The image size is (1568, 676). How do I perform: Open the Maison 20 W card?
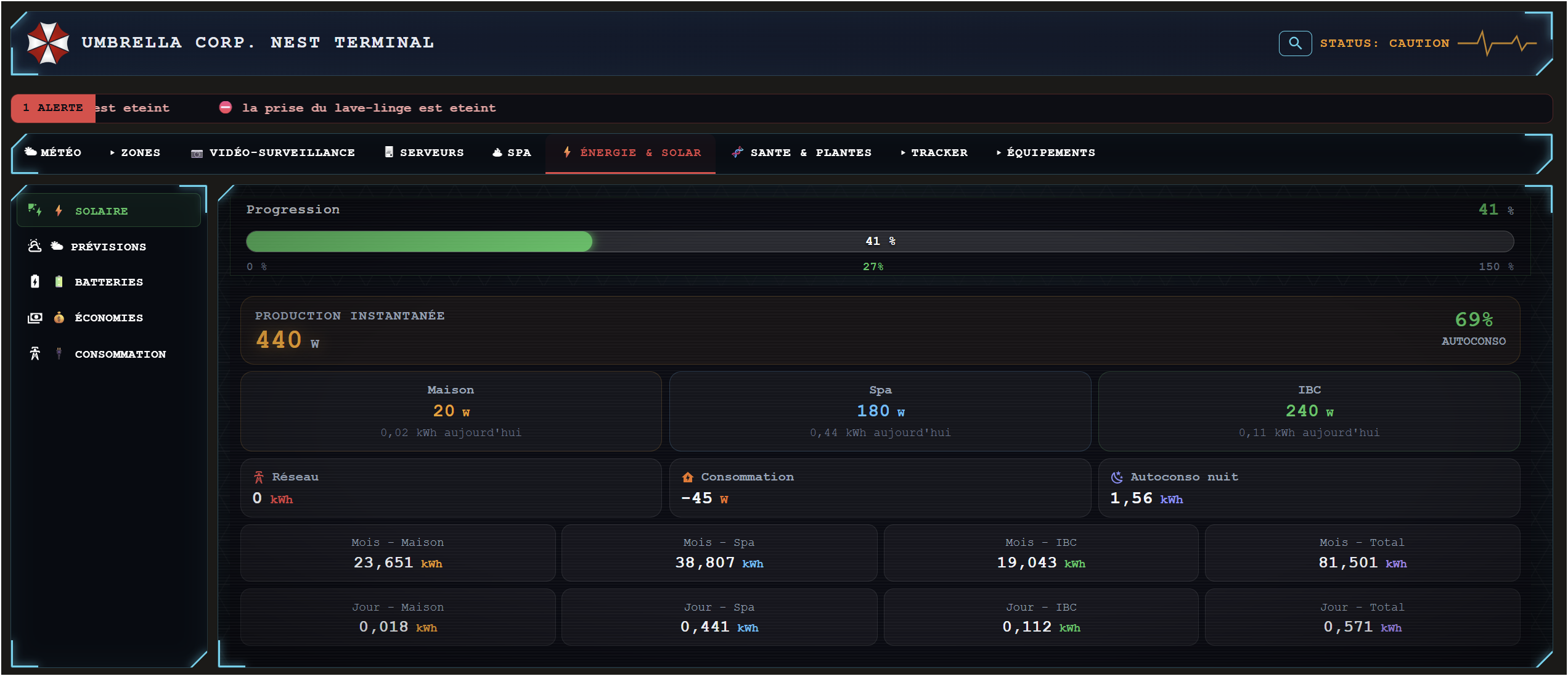451,411
